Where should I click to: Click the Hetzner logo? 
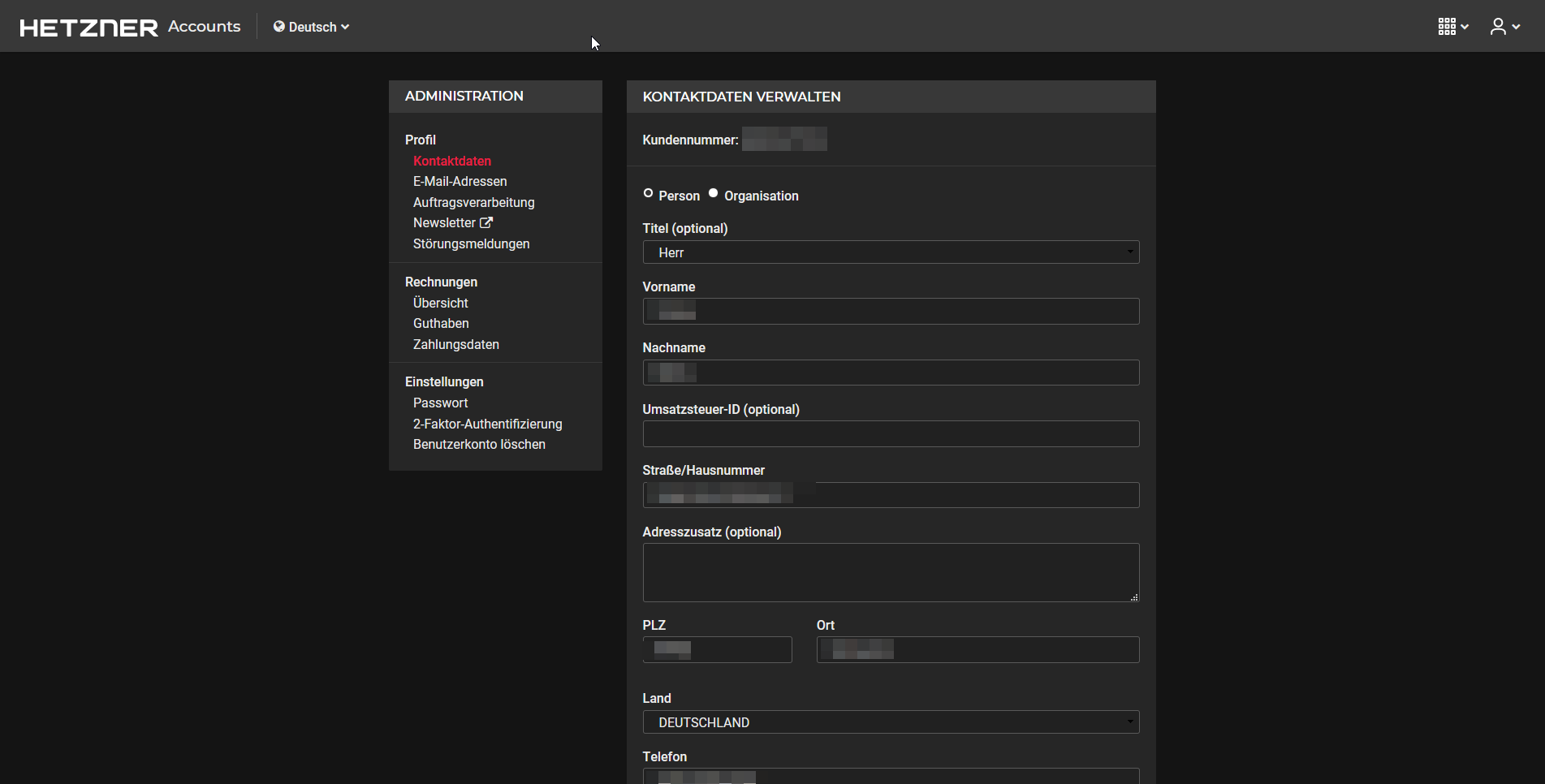88,28
